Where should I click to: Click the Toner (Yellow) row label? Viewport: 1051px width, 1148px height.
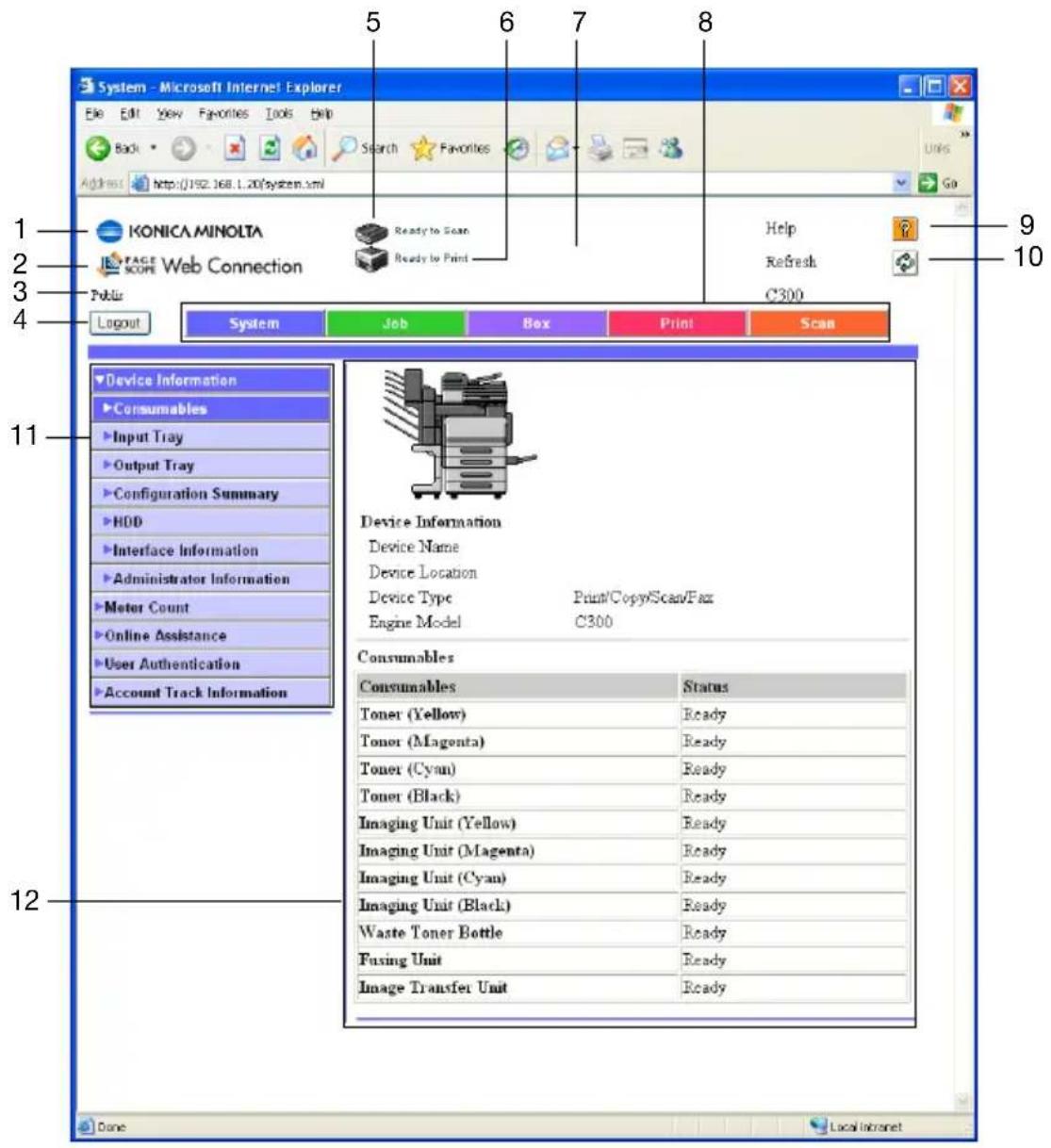pyautogui.click(x=412, y=714)
